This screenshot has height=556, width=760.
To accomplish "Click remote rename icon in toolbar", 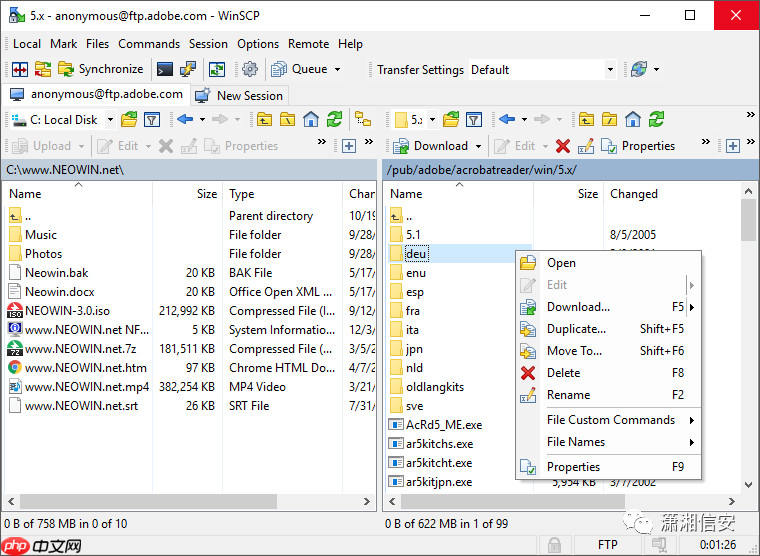I will 585,146.
